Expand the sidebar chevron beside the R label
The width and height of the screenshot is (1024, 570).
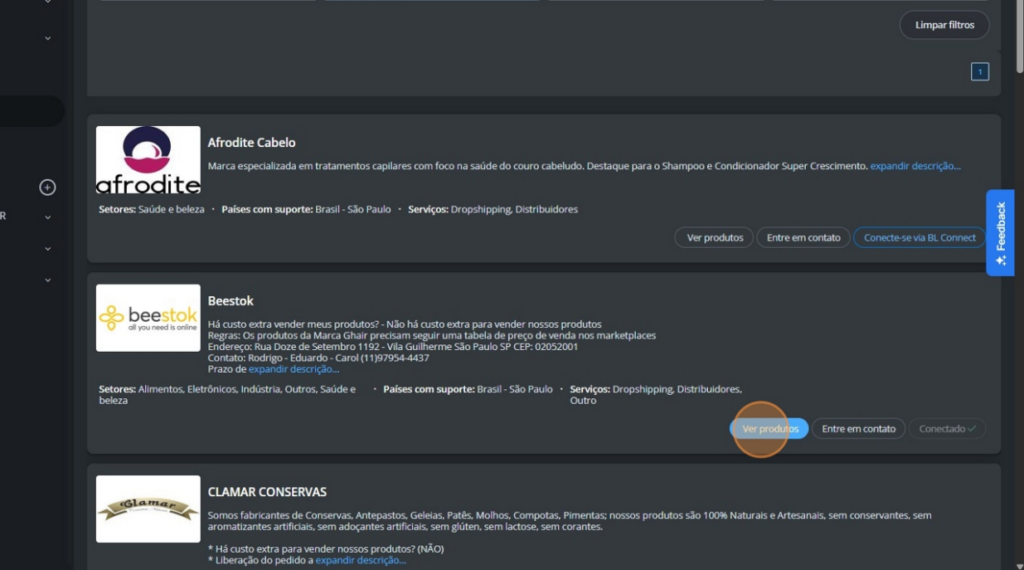48,217
